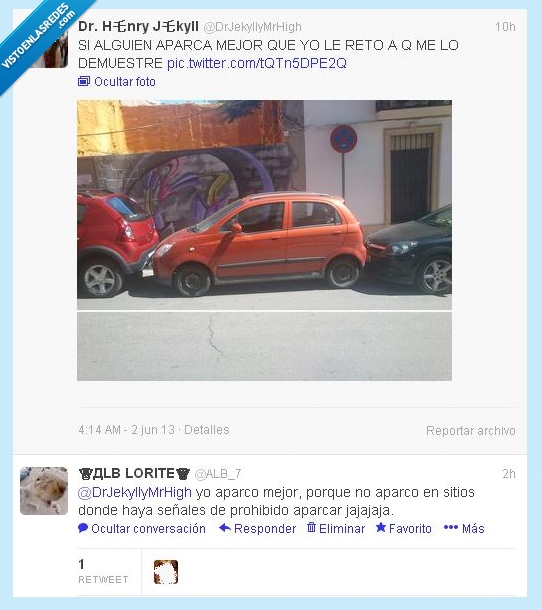Open the Detalles link
Image resolution: width=542 pixels, height=610 pixels.
pyautogui.click(x=207, y=429)
